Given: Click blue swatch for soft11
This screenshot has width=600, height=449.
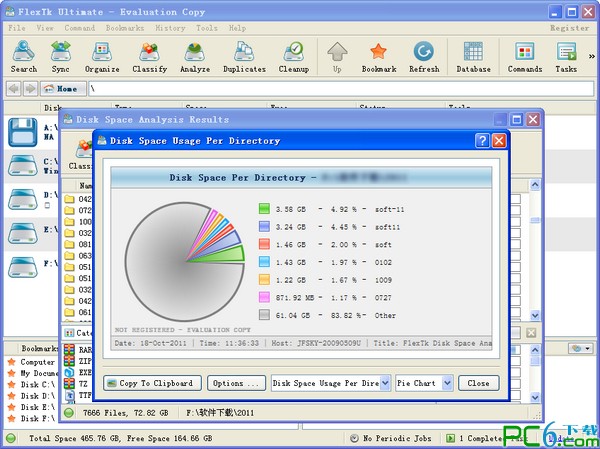Looking at the screenshot, I should 264,226.
